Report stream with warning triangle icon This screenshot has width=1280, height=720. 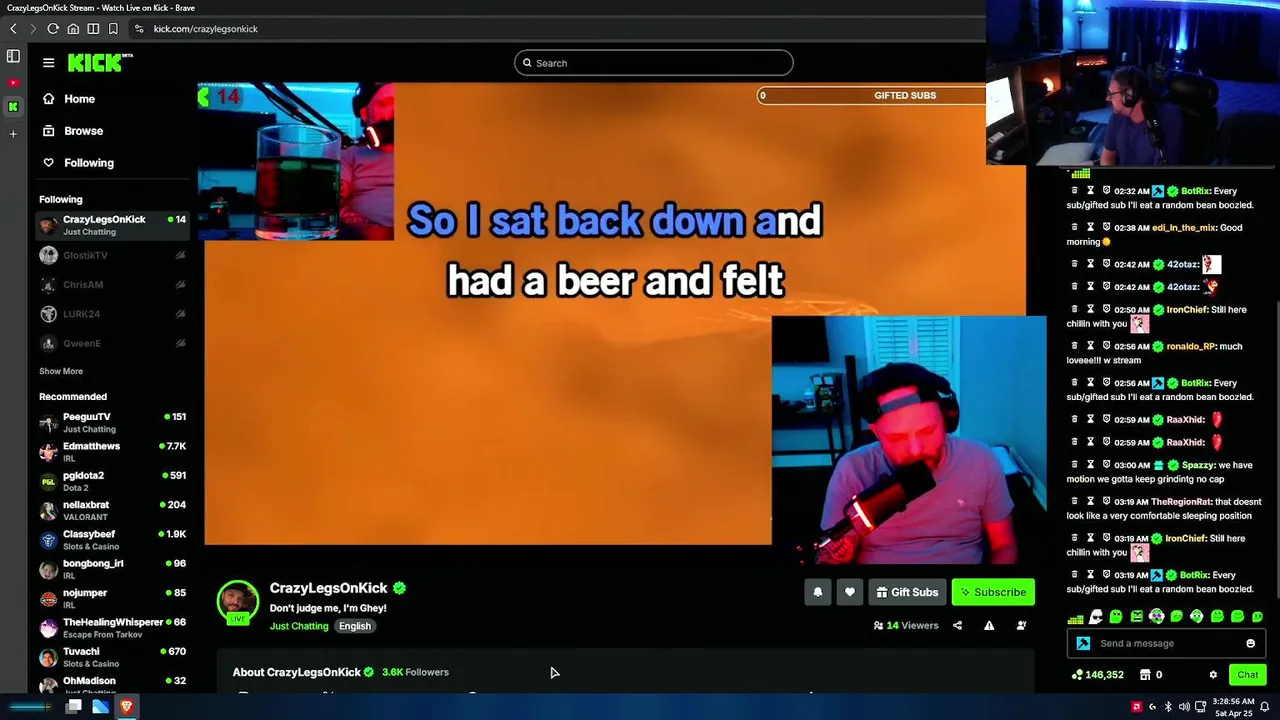(x=989, y=626)
